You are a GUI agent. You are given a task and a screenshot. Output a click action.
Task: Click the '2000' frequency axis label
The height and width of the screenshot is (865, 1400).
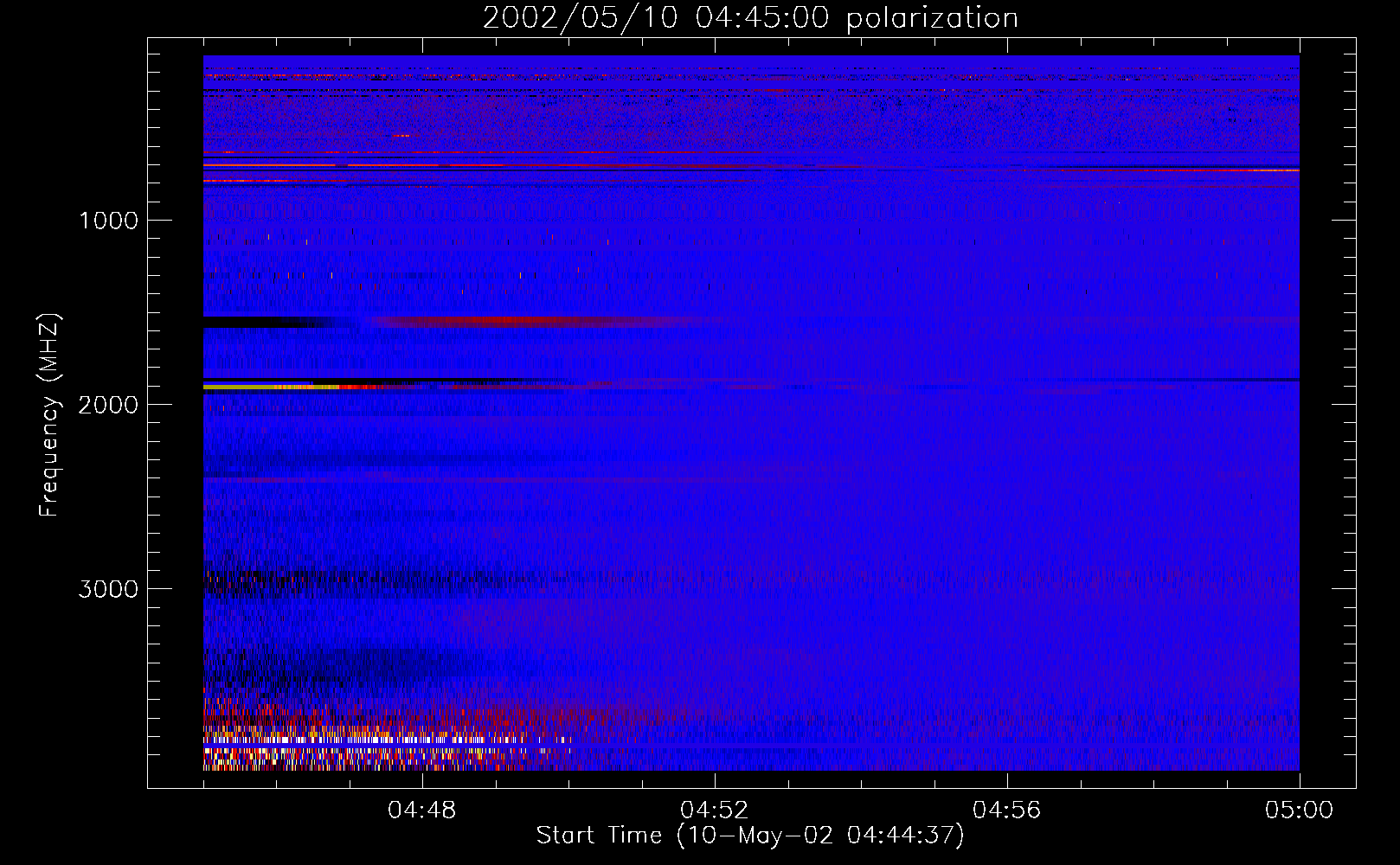[x=108, y=405]
